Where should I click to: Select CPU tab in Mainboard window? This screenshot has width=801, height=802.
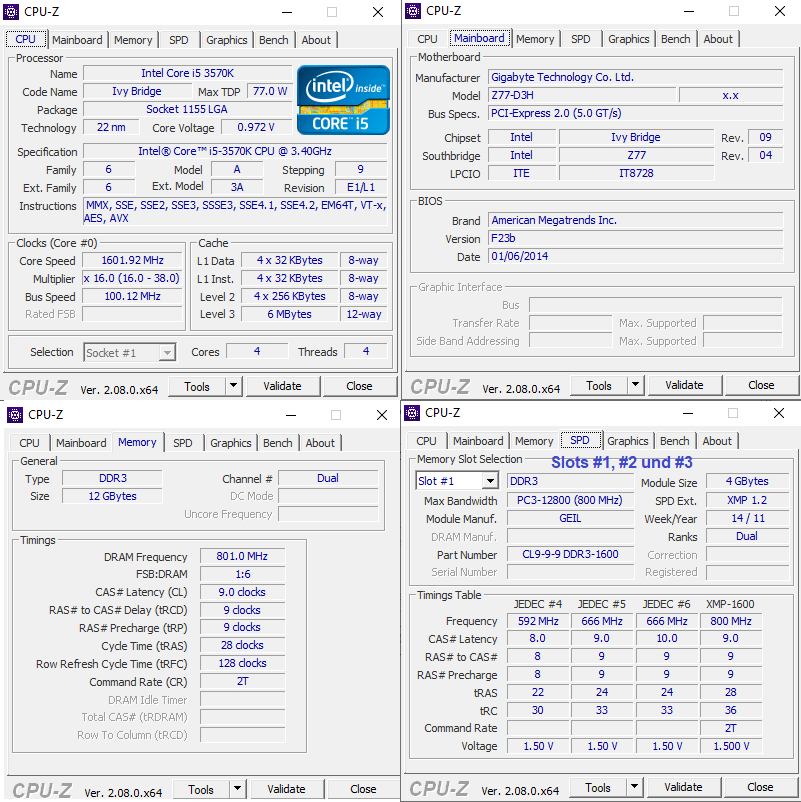tap(427, 39)
